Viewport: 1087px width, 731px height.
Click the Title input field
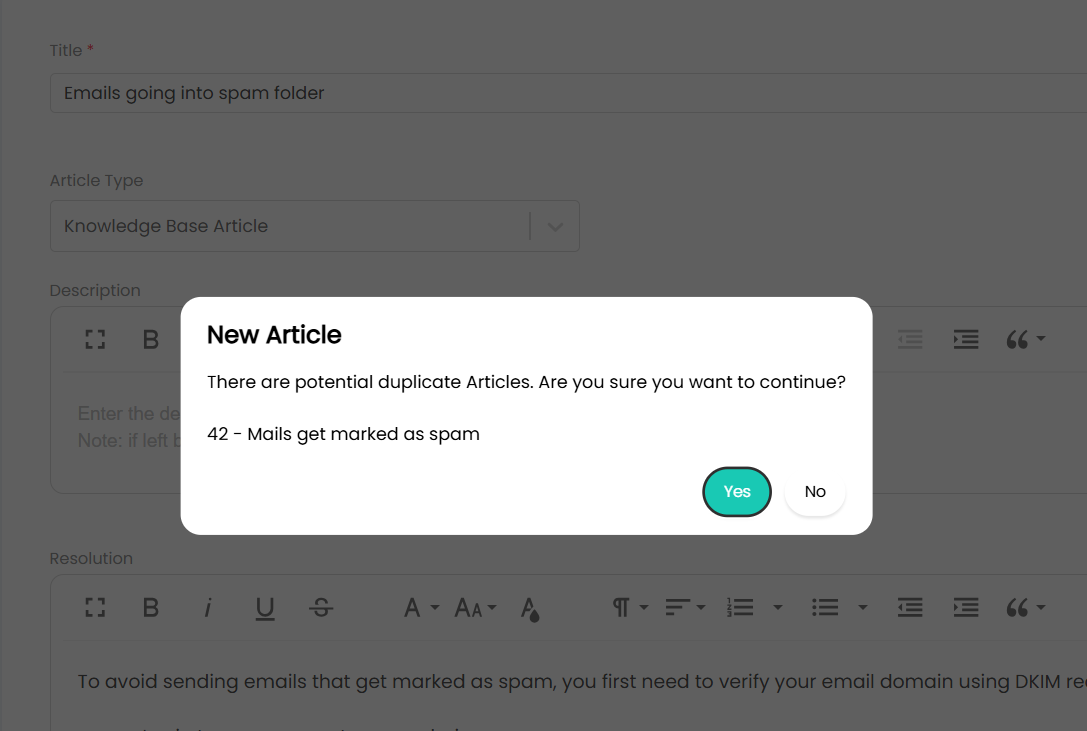pyautogui.click(x=560, y=93)
